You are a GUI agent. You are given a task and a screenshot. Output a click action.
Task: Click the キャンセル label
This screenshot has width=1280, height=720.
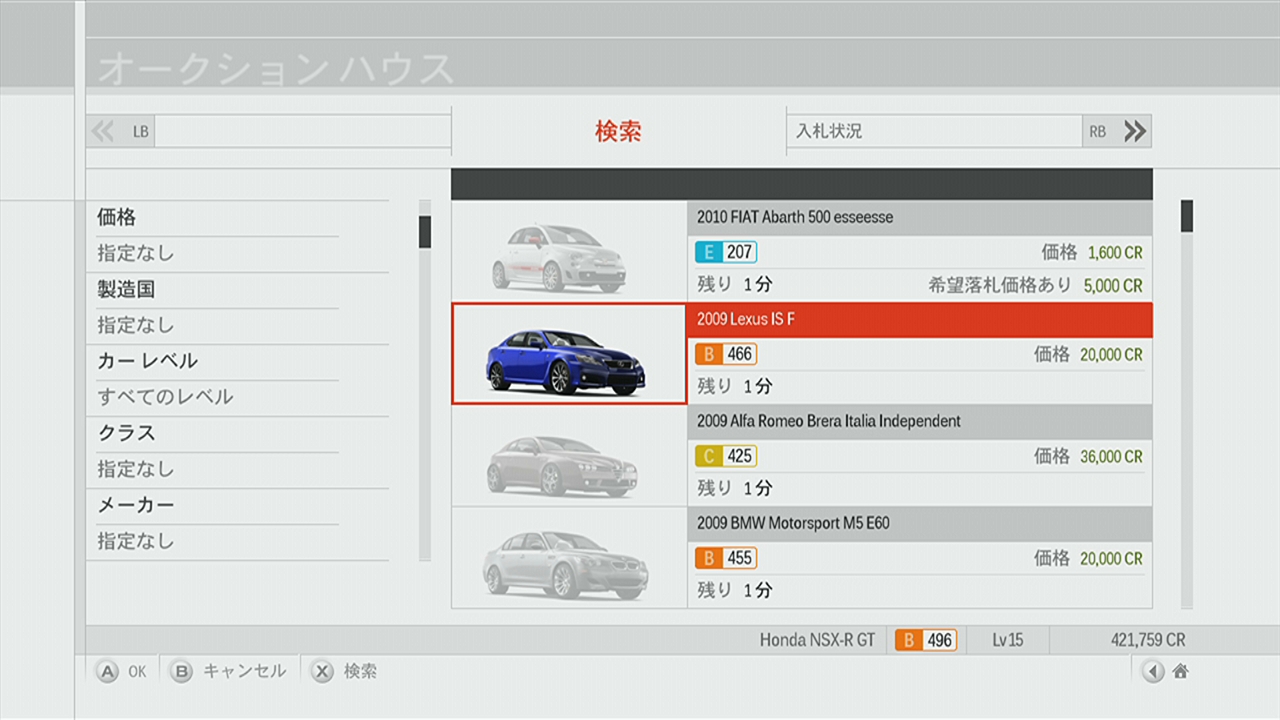tap(244, 671)
